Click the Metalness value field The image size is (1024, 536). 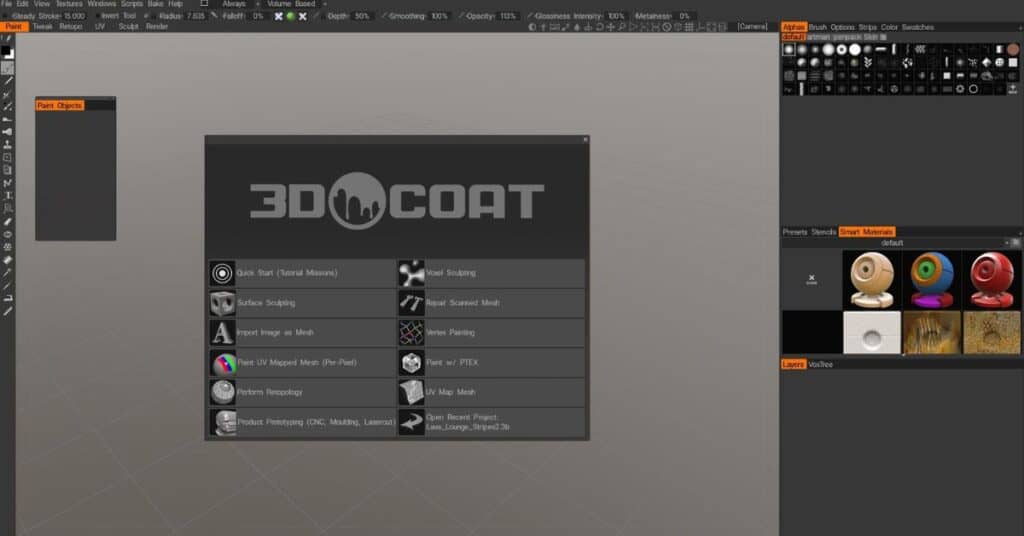(684, 16)
